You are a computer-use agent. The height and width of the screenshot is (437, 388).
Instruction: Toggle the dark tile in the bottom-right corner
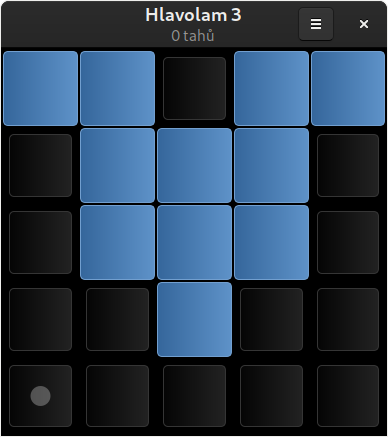[348, 396]
